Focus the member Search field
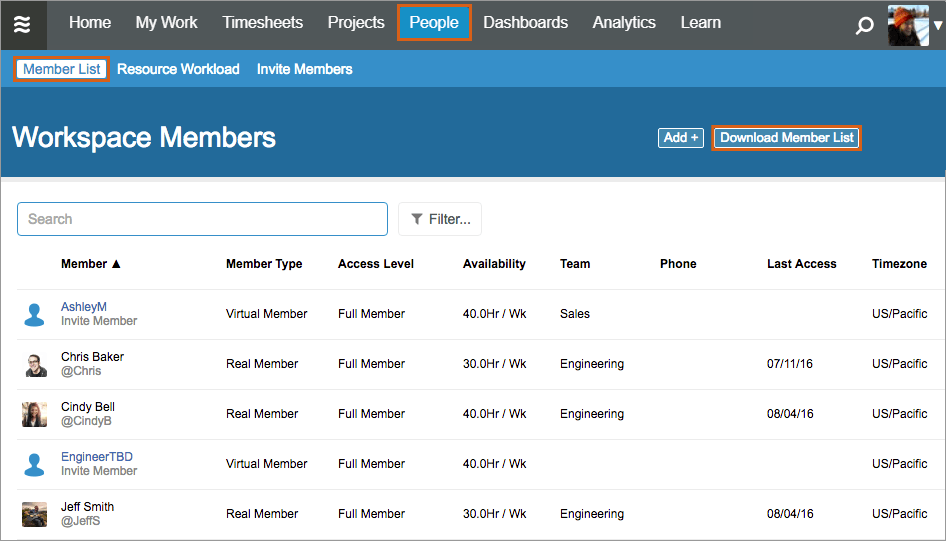The width and height of the screenshot is (946, 541). click(202, 219)
